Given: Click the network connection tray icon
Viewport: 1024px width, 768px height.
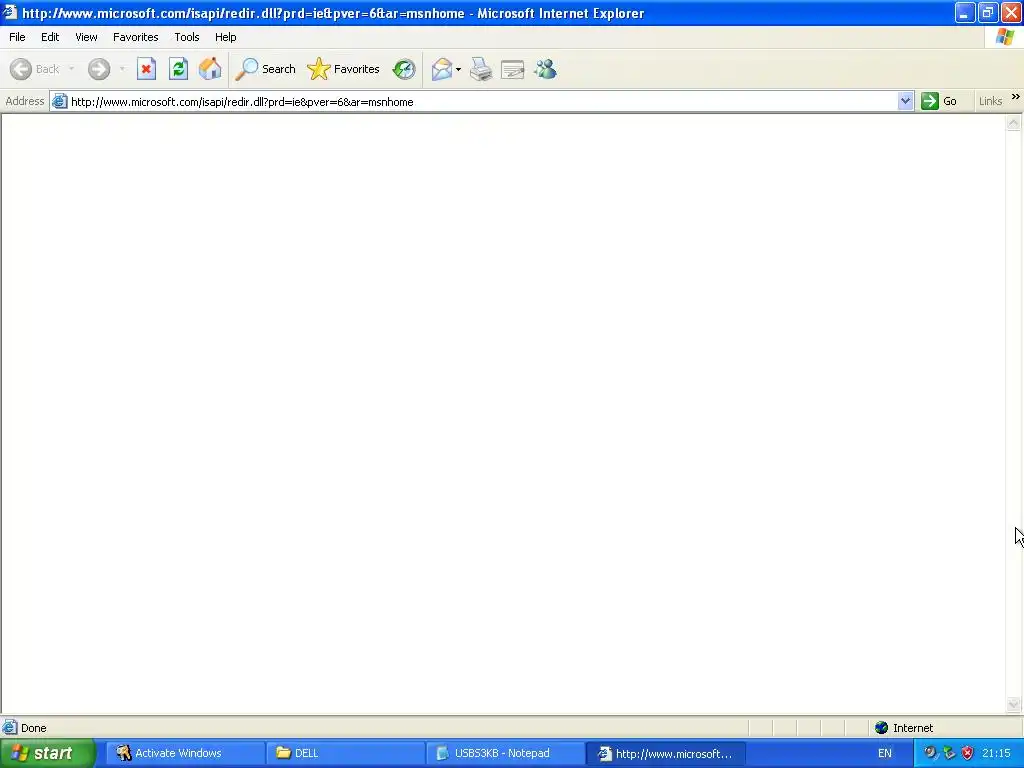Looking at the screenshot, I should click(949, 753).
